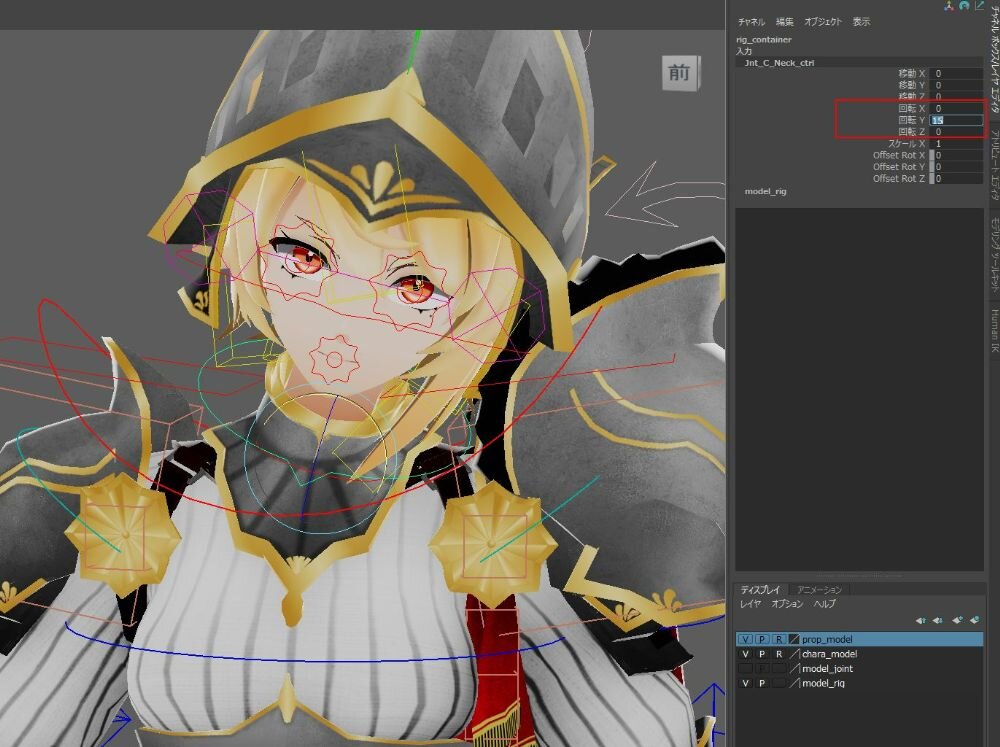Click the manipulator icon above the channel box

pyautogui.click(x=948, y=6)
